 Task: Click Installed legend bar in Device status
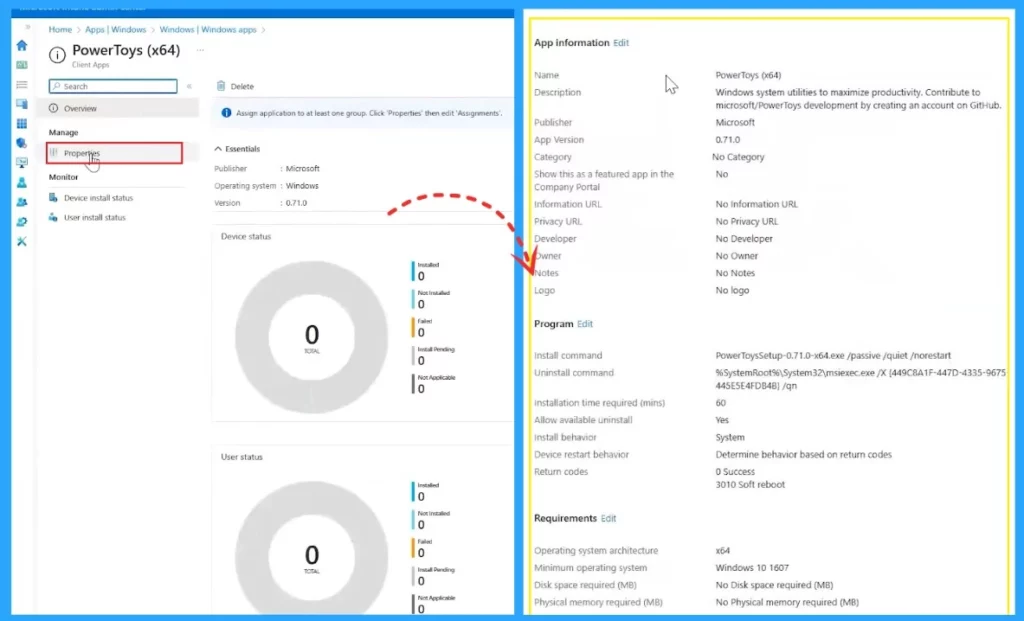click(x=413, y=271)
